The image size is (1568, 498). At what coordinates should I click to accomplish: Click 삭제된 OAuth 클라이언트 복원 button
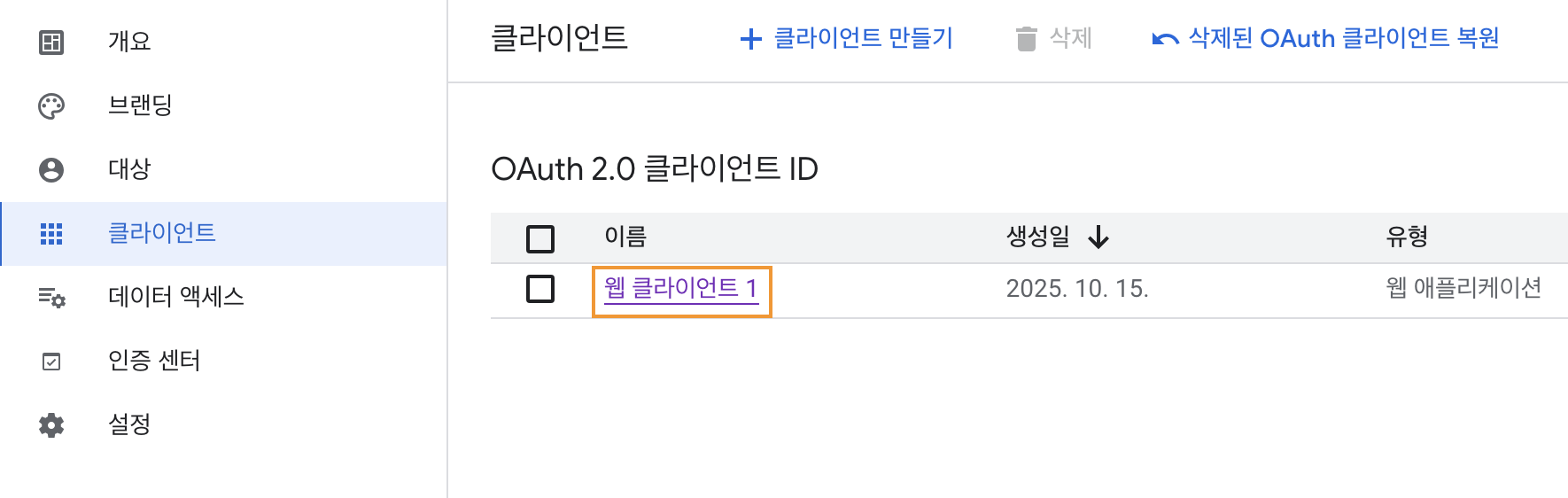tap(1343, 38)
